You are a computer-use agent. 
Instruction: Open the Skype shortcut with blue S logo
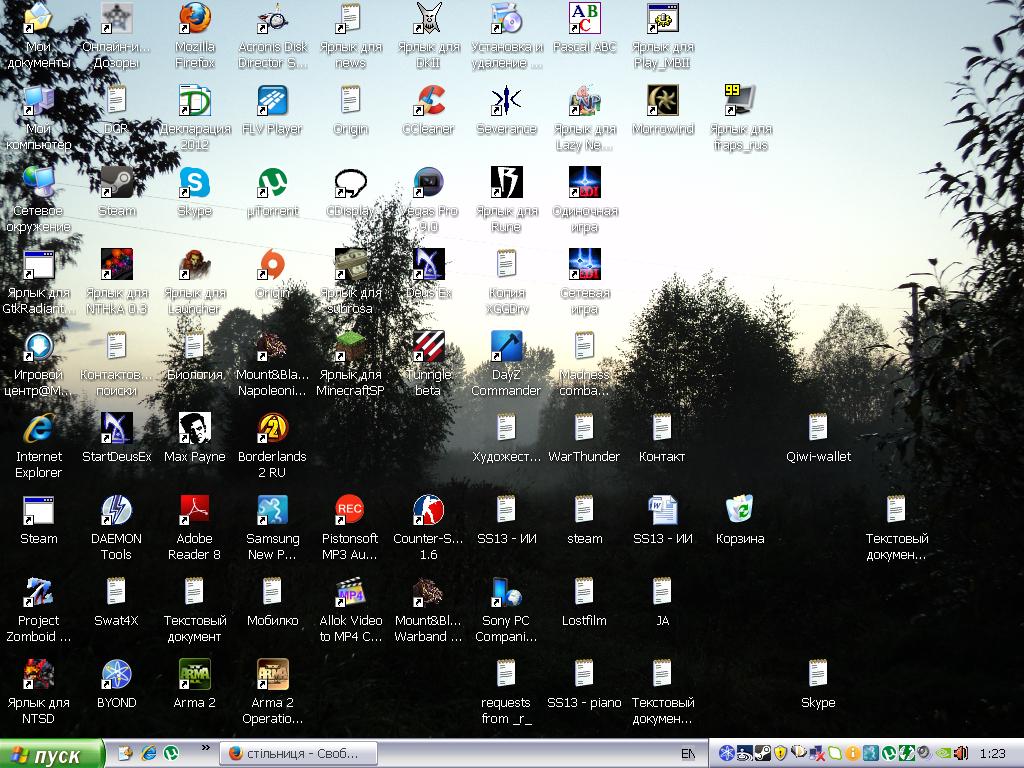(195, 192)
